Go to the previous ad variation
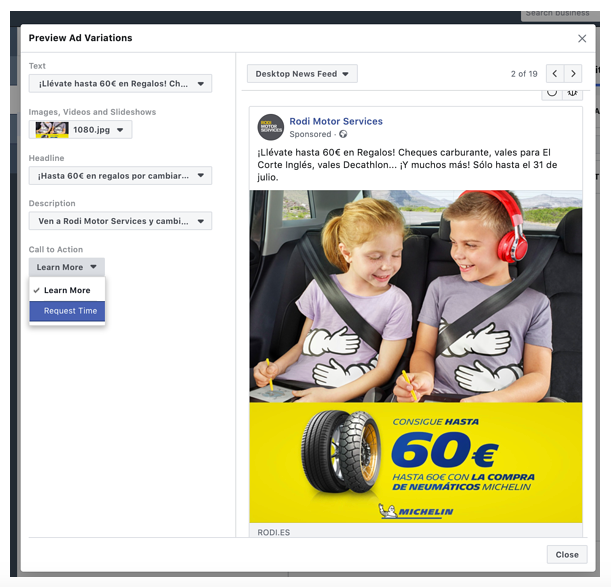 (555, 73)
